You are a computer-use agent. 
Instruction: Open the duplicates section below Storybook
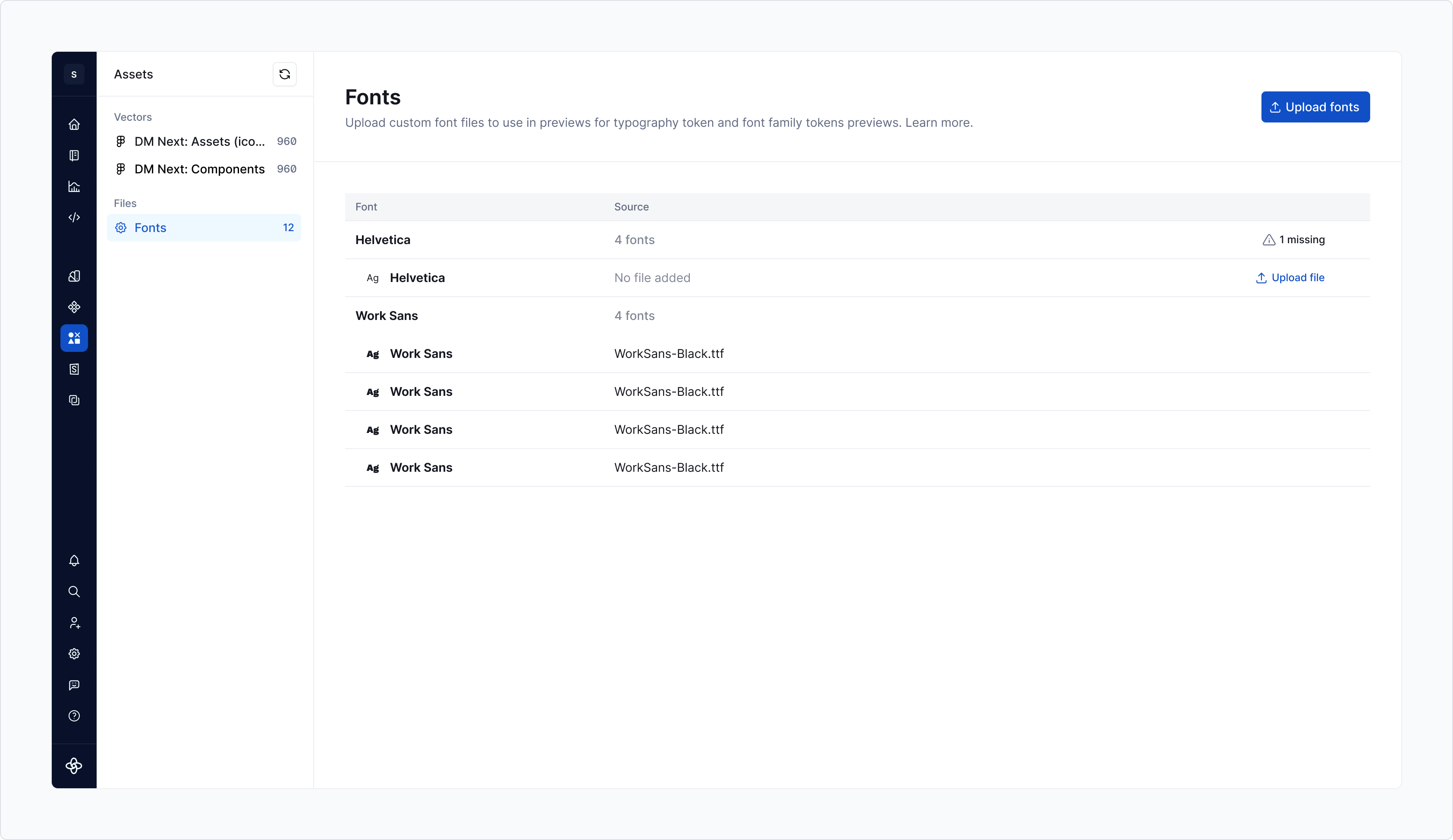(x=74, y=401)
